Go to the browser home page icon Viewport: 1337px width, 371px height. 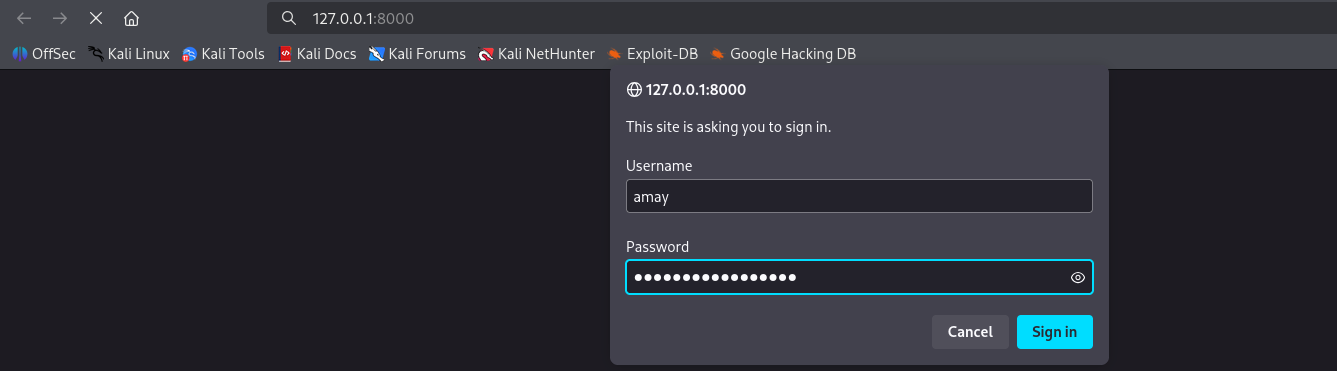click(x=131, y=18)
